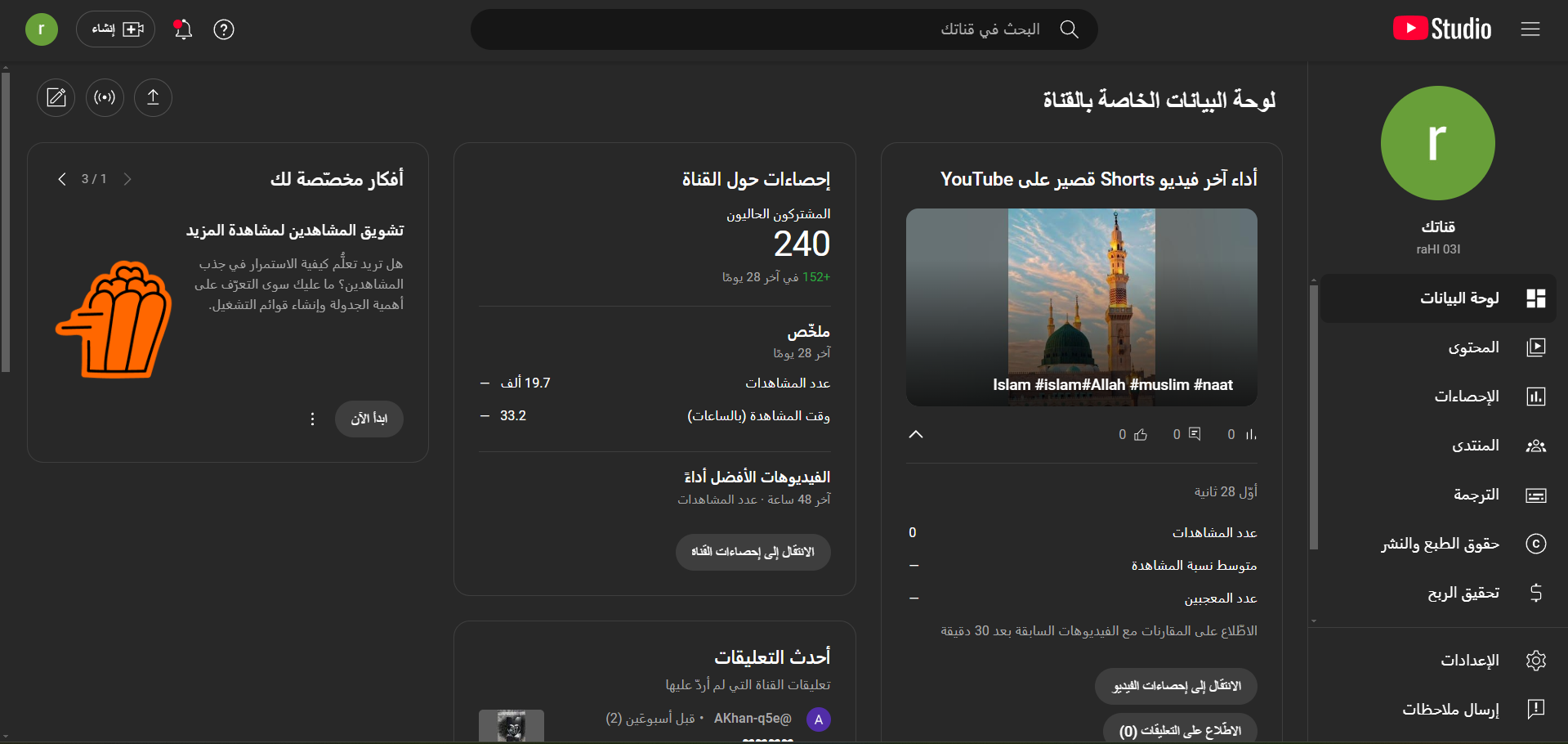
Task: Open the hamburger menu next to Studio logo
Action: coord(1530,29)
